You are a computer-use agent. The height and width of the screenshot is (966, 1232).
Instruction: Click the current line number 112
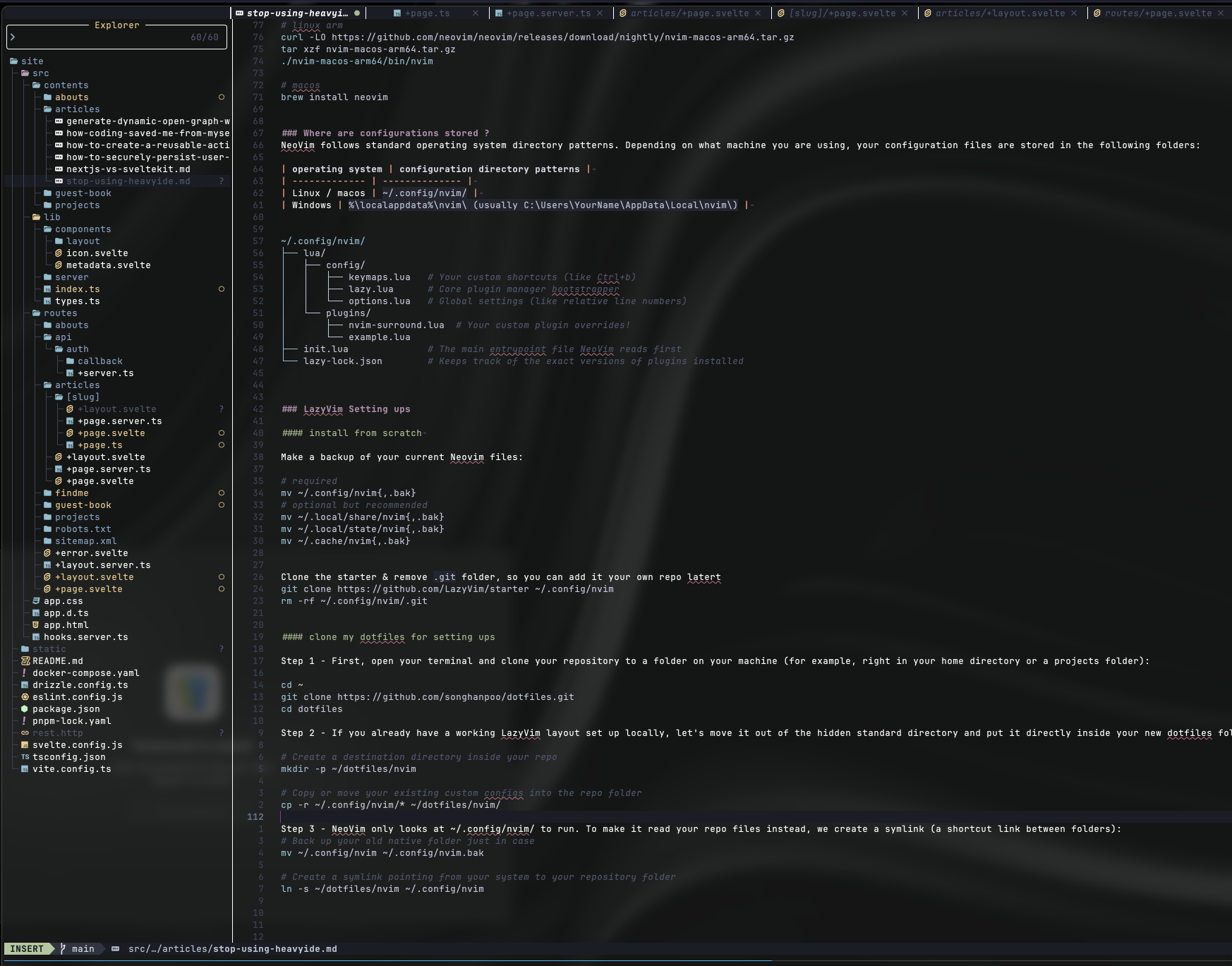click(x=255, y=817)
